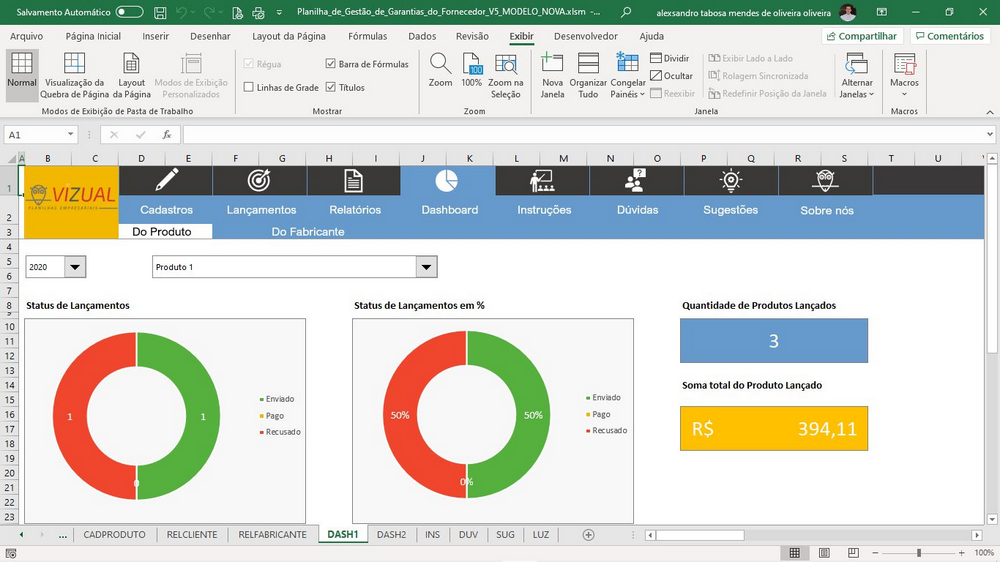Expand the 2020 year dropdown
Screen dimensions: 1000x562
click(x=75, y=267)
